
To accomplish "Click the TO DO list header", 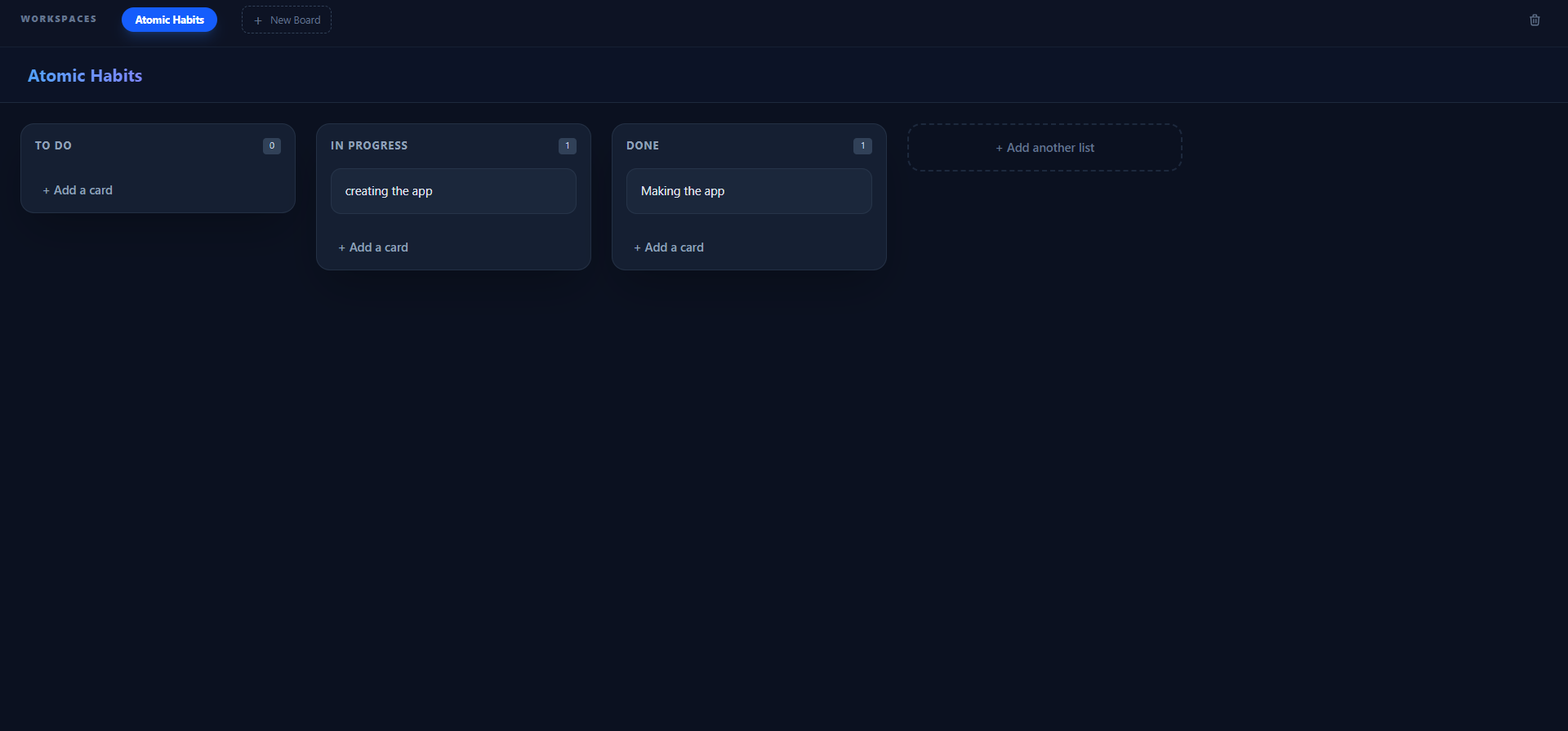I will point(53,145).
